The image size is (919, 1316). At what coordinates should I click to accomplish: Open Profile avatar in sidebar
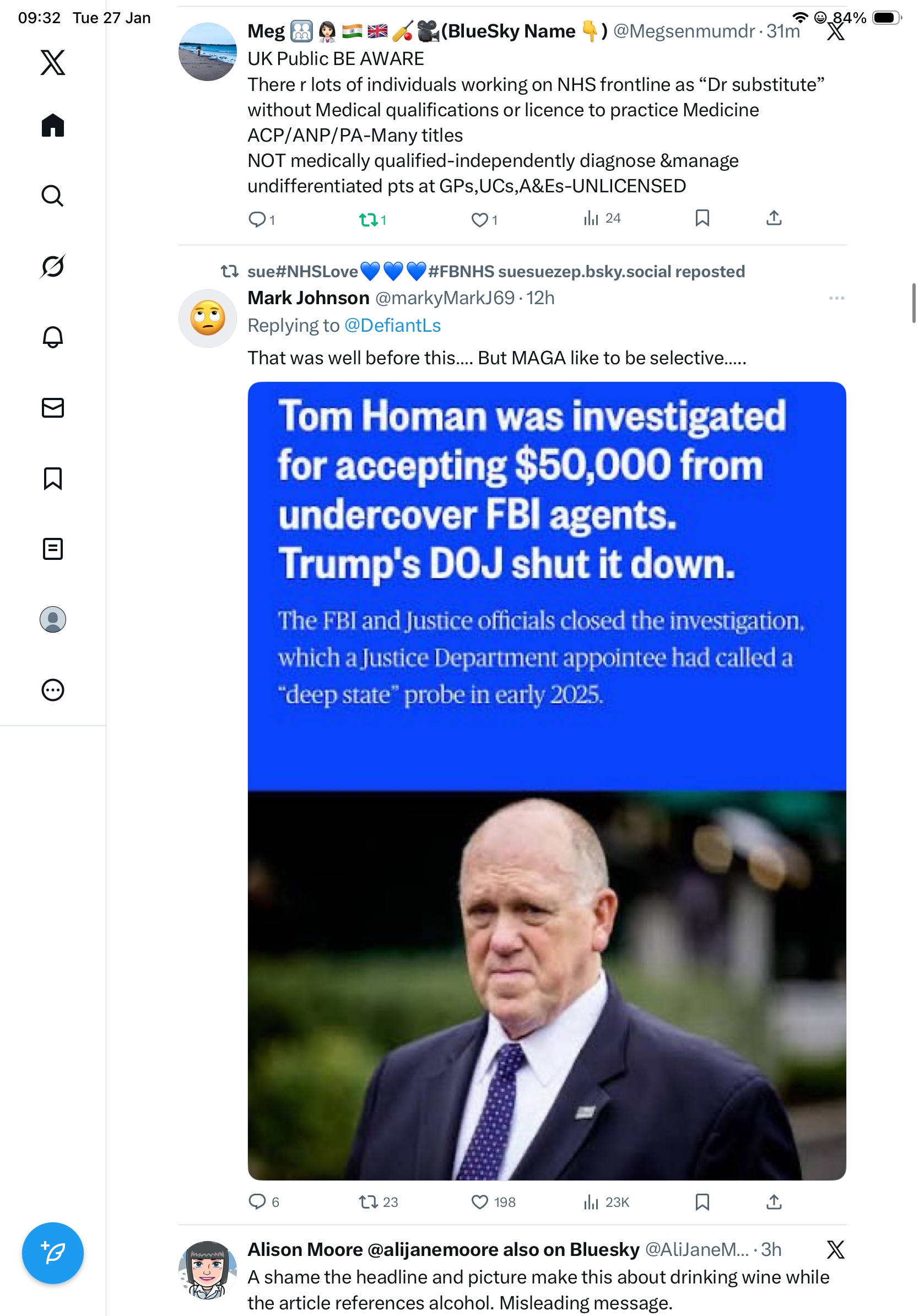click(53, 619)
